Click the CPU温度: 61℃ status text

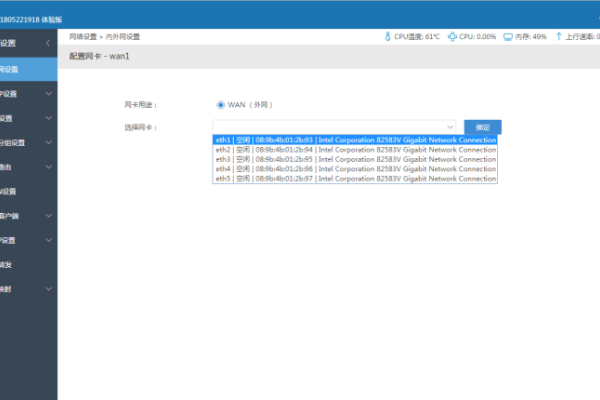(x=417, y=37)
